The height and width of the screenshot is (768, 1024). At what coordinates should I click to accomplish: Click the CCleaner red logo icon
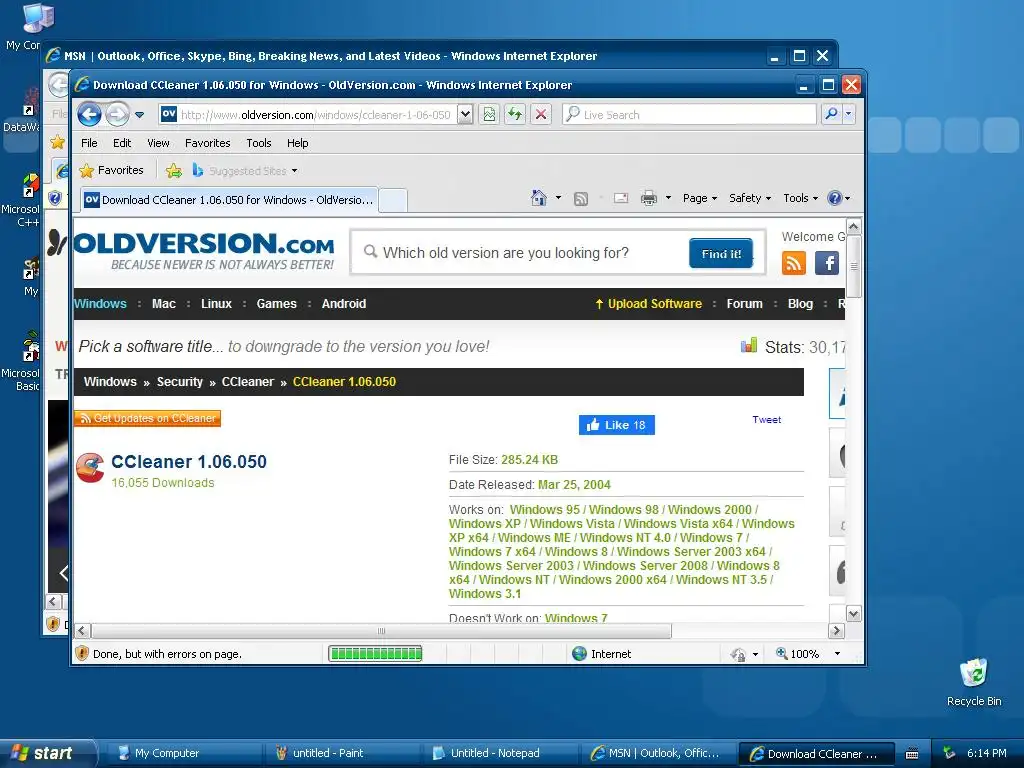point(90,468)
